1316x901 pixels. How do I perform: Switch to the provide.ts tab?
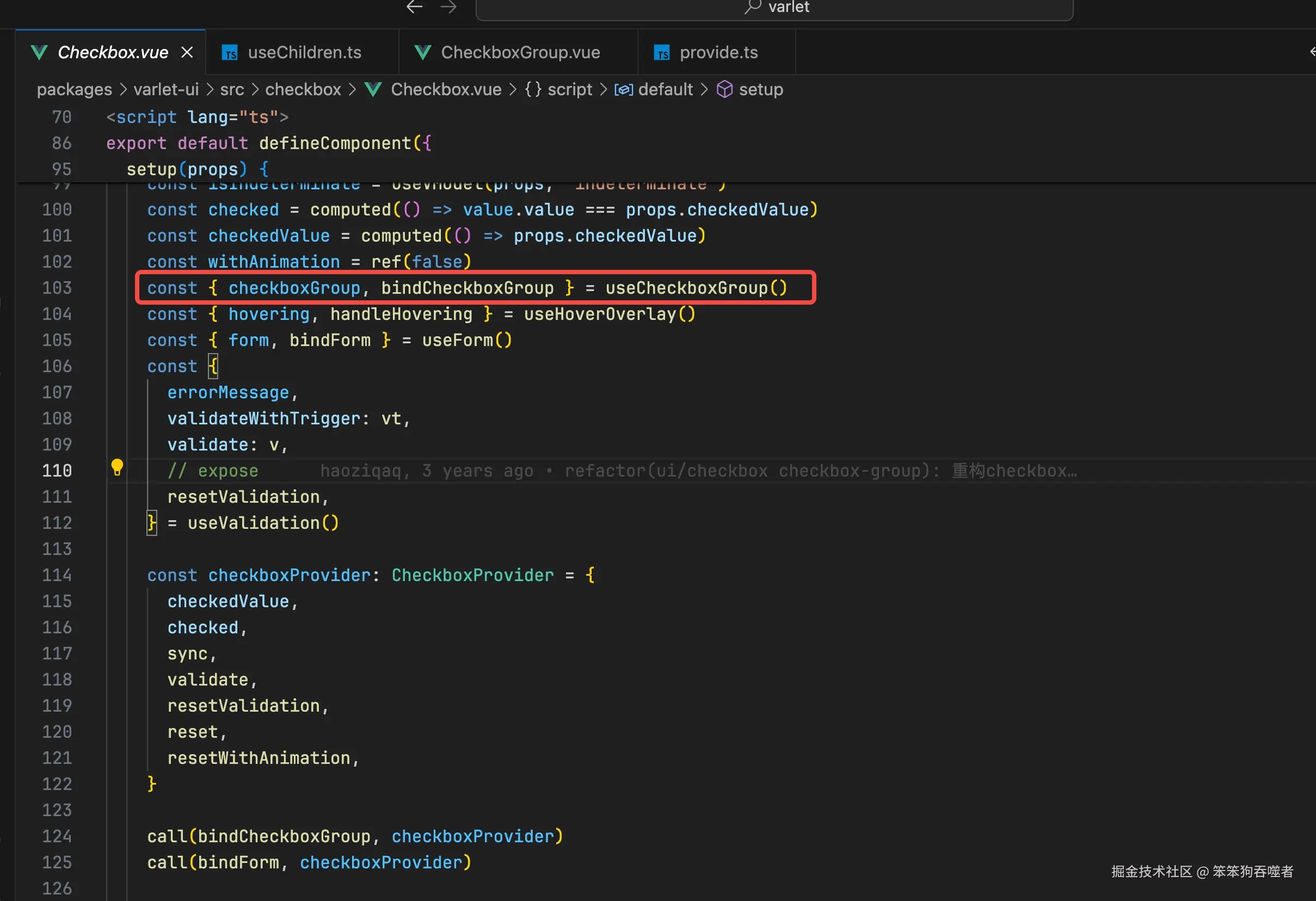[x=718, y=53]
